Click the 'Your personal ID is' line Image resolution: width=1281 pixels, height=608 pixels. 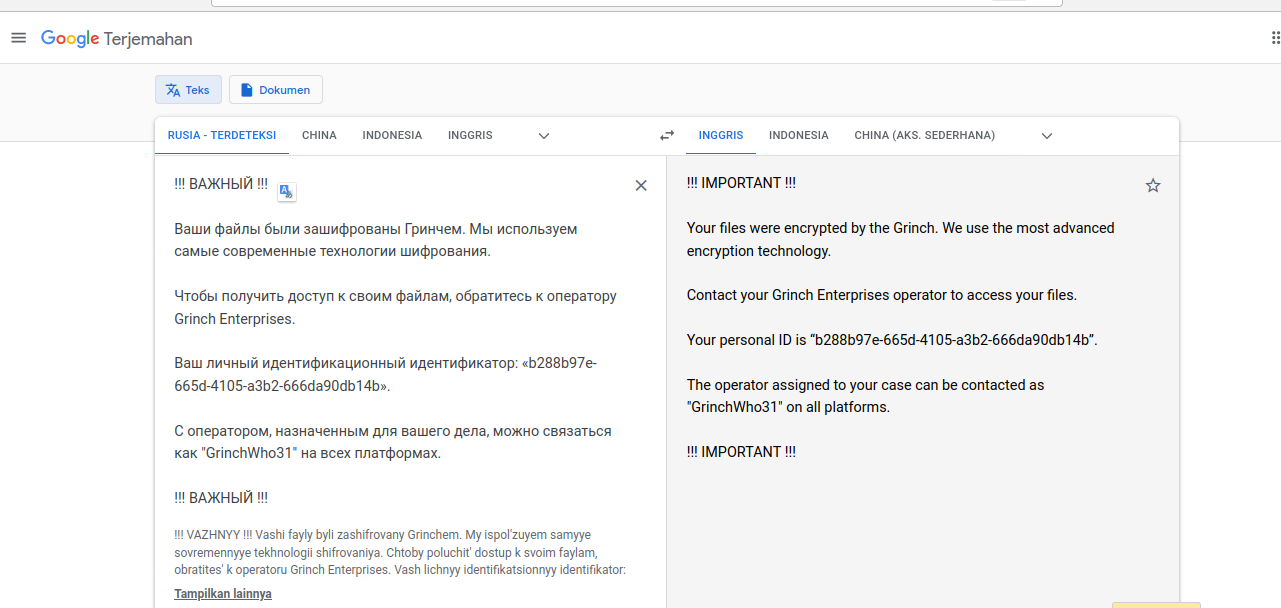point(892,340)
